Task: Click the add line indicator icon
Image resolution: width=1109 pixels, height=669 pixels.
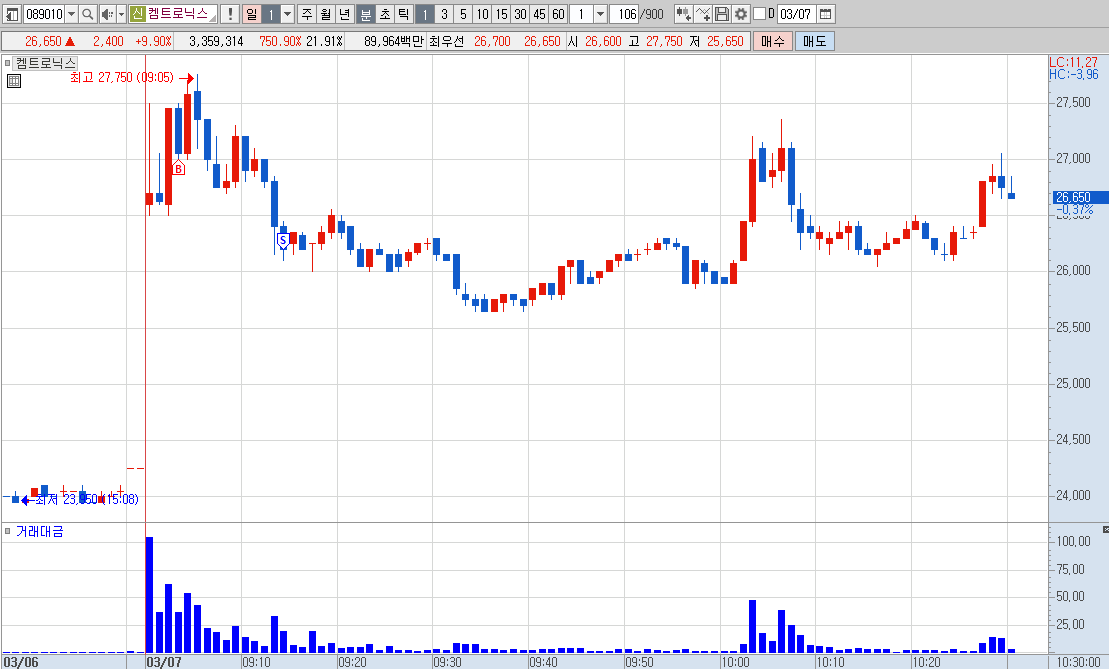Action: [702, 14]
